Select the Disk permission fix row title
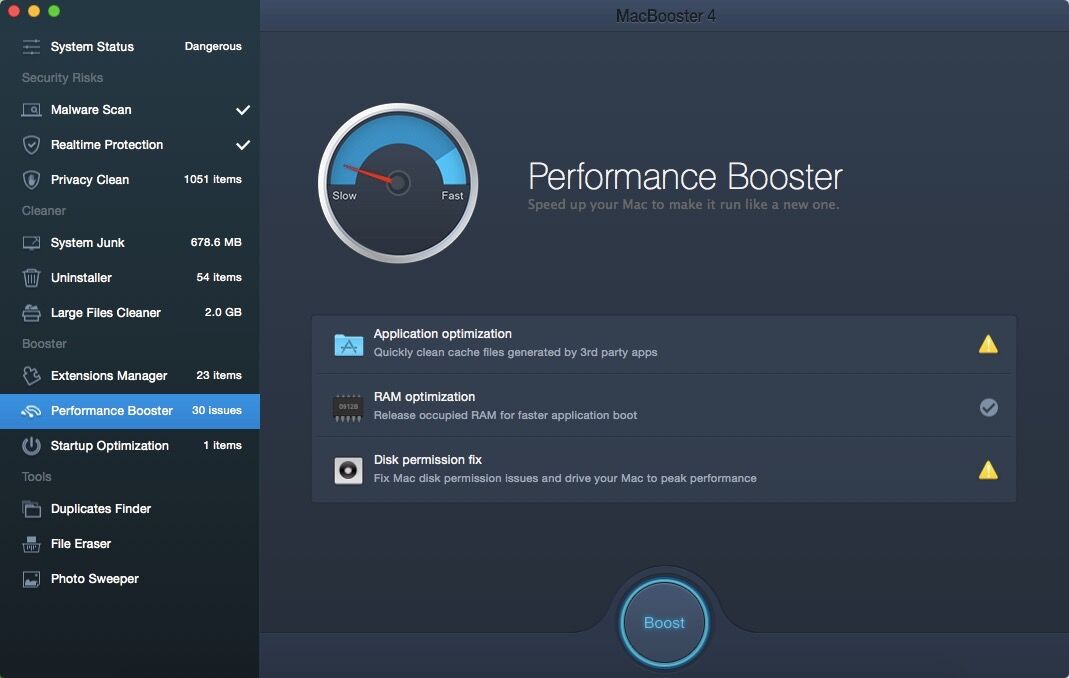Viewport: 1069px width, 678px height. 427,460
